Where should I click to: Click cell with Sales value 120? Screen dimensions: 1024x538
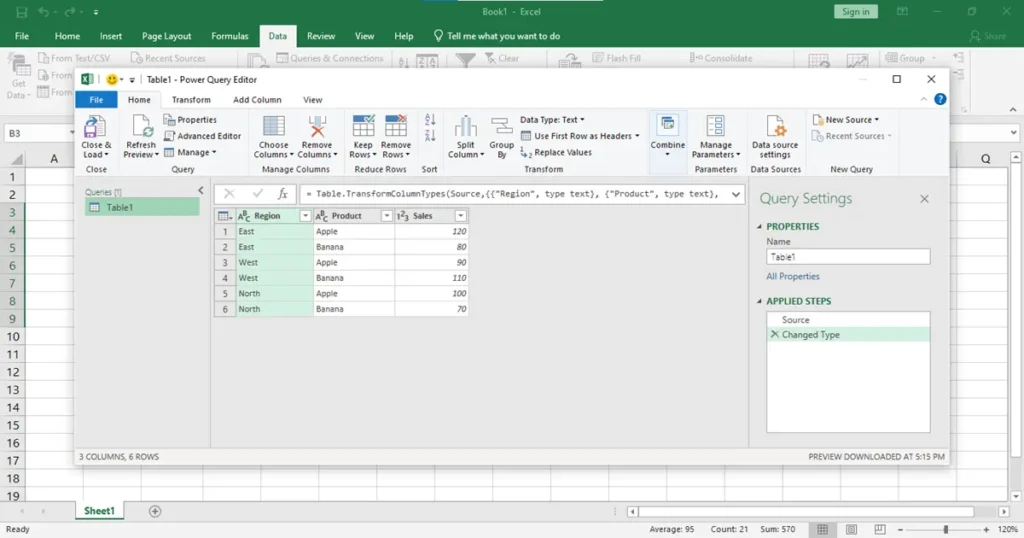(431, 231)
